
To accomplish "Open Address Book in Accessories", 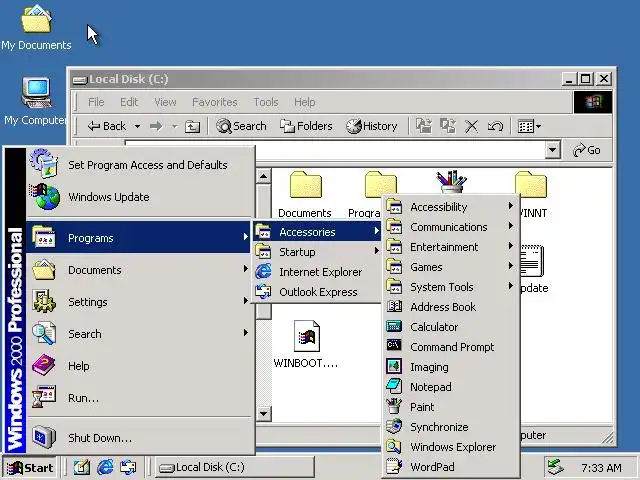I will [451, 307].
